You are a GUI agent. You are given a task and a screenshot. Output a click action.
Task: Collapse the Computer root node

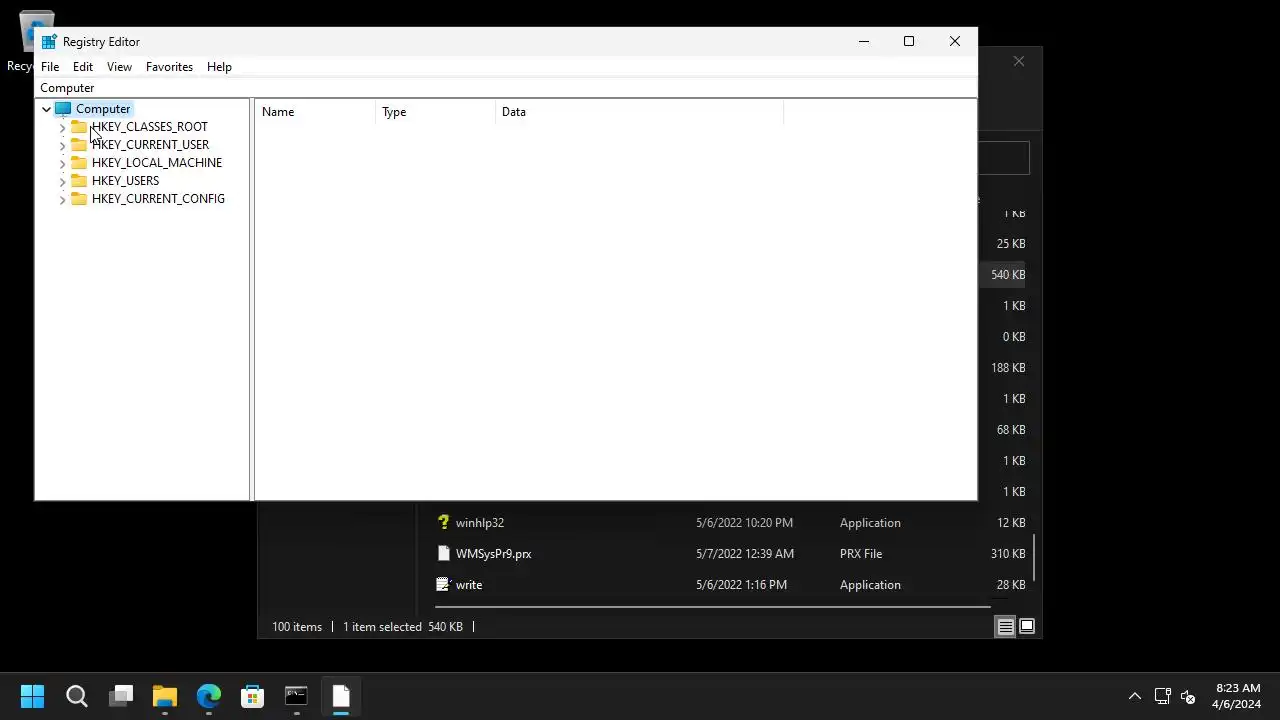click(x=46, y=109)
